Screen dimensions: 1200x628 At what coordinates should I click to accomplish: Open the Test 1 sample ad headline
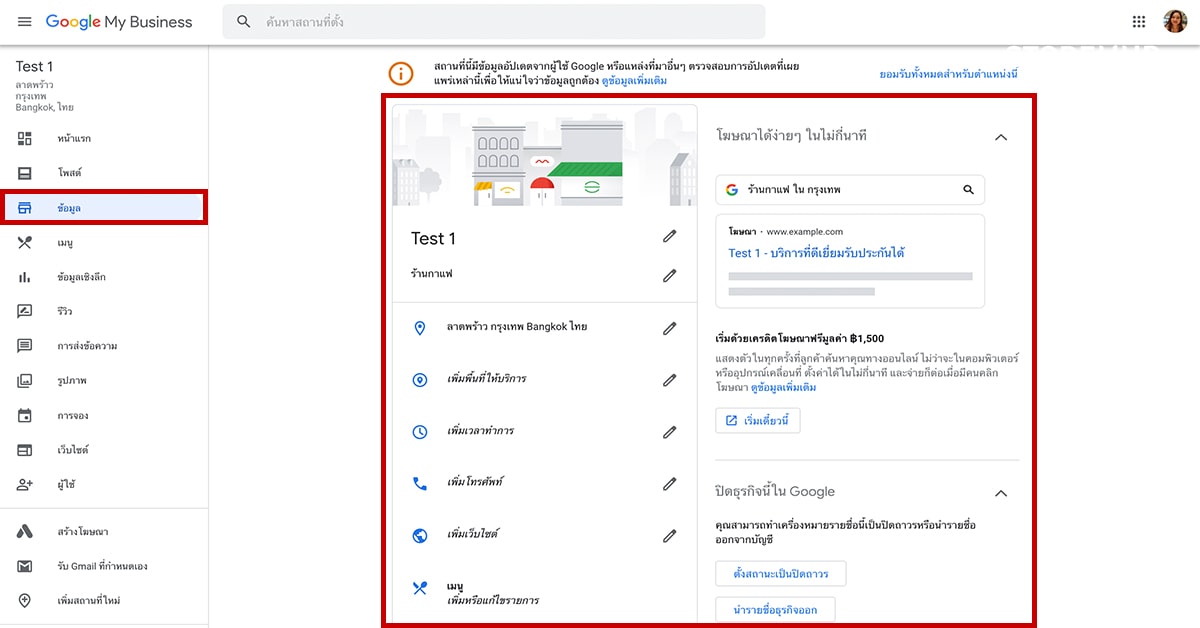coord(816,253)
